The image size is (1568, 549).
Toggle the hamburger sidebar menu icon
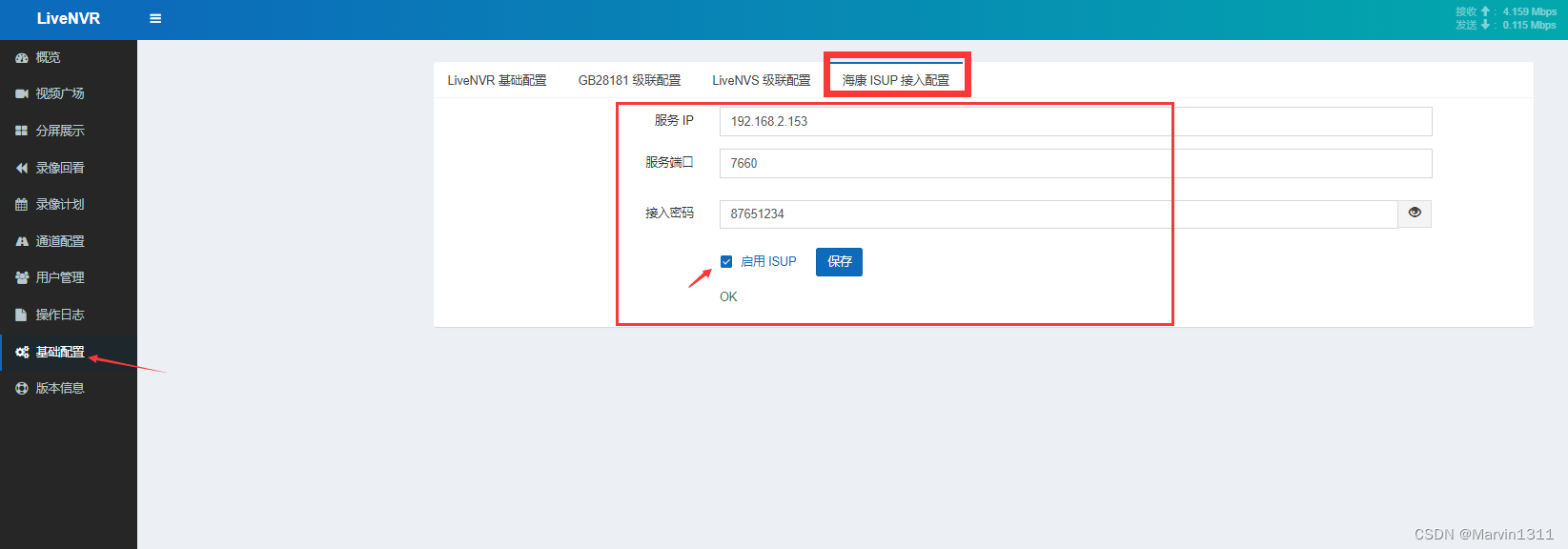(155, 18)
